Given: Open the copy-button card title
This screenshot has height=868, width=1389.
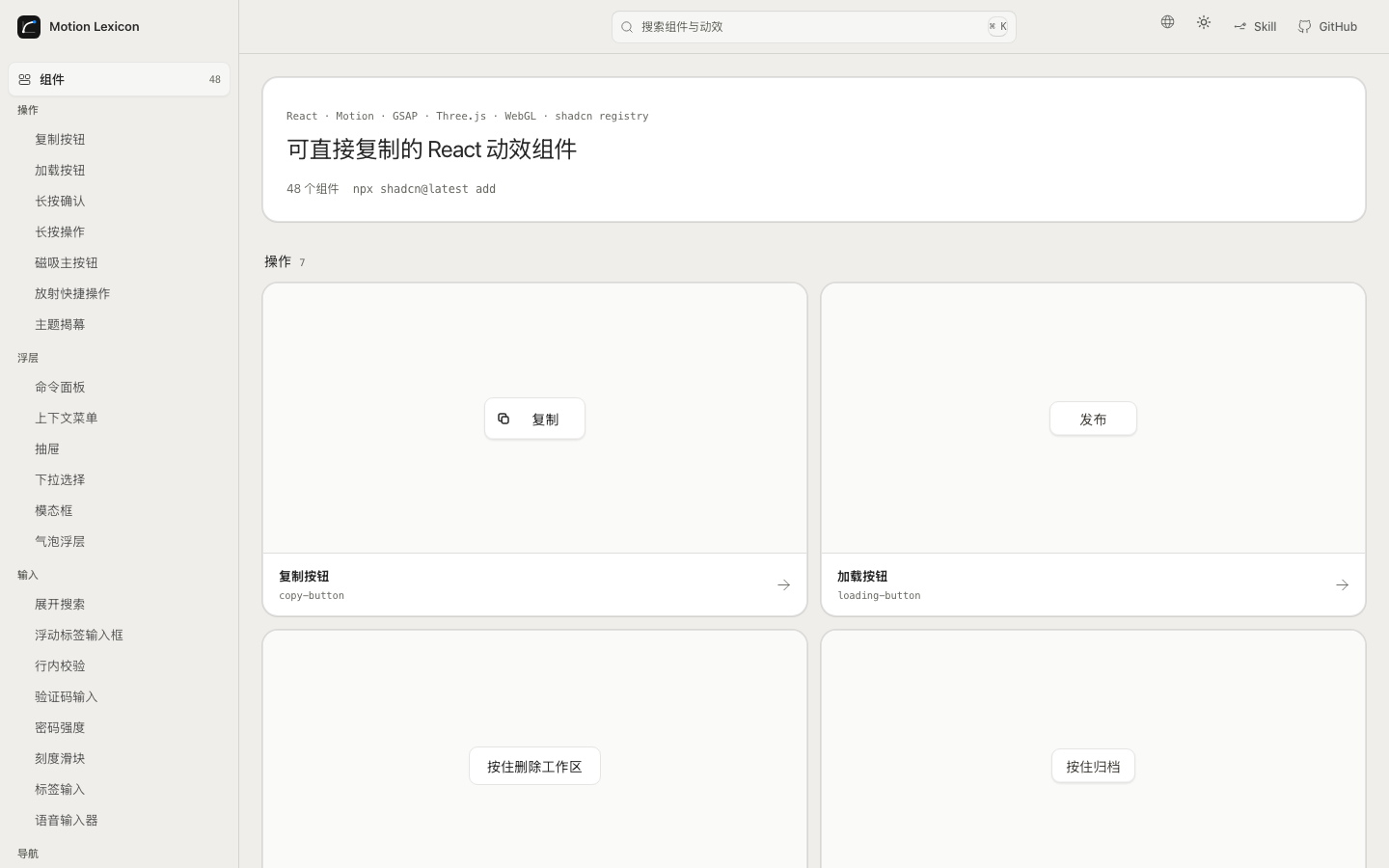Looking at the screenshot, I should (312, 596).
